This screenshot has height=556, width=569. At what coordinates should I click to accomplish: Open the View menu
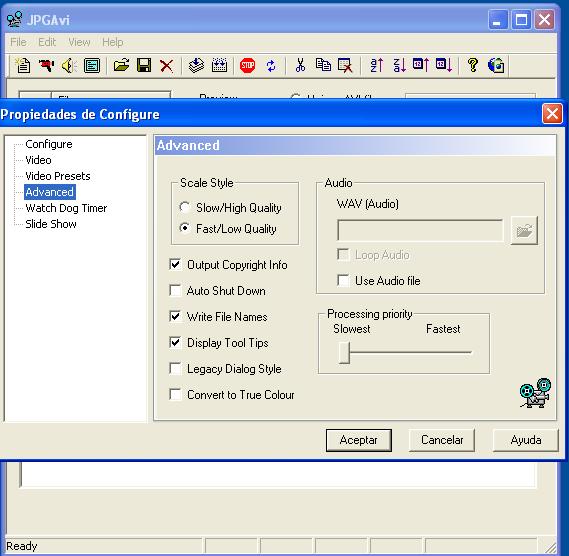coord(79,42)
